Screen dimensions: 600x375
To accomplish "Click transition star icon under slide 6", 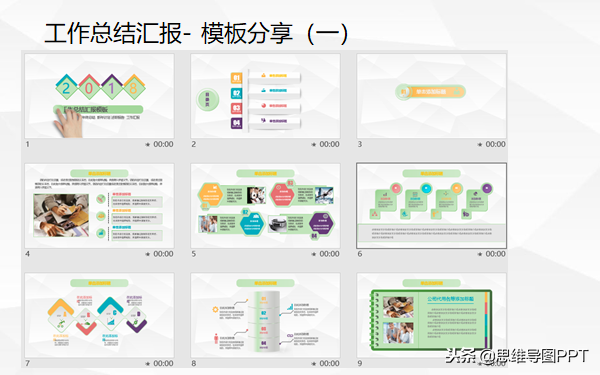I will pos(480,254).
